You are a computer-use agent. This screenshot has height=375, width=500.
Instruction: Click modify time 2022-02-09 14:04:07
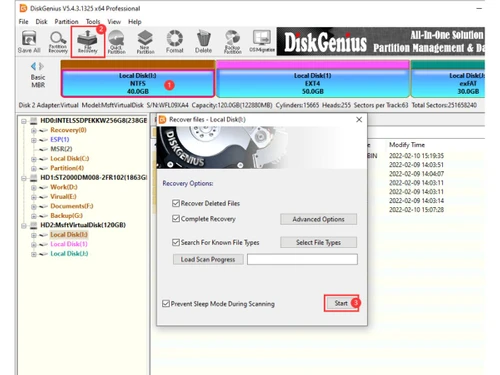(x=416, y=174)
